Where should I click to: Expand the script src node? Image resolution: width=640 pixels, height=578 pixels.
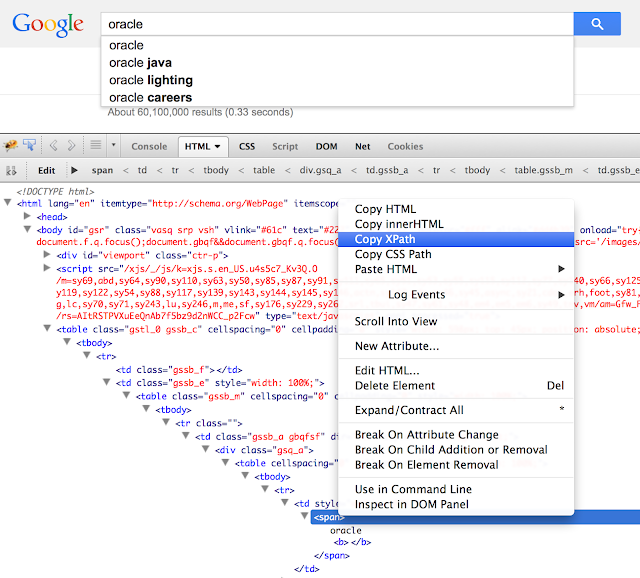pos(47,268)
